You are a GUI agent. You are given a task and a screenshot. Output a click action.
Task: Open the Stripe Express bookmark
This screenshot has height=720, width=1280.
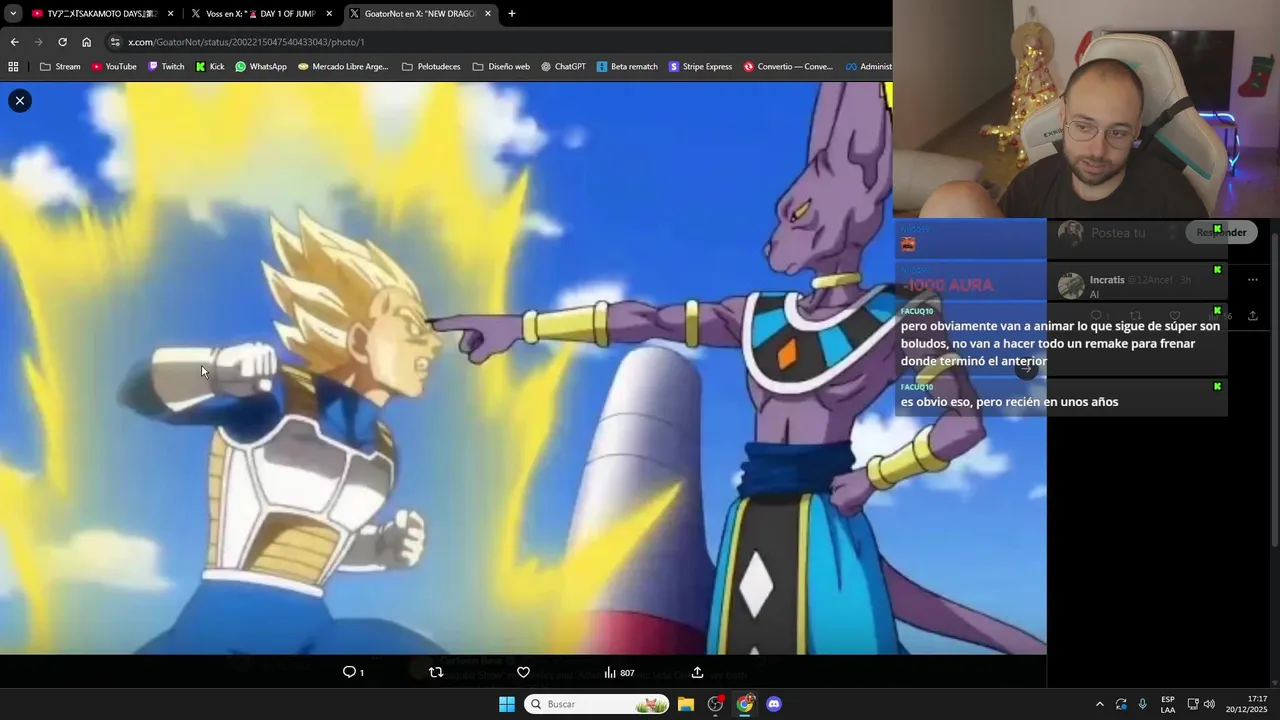click(701, 67)
